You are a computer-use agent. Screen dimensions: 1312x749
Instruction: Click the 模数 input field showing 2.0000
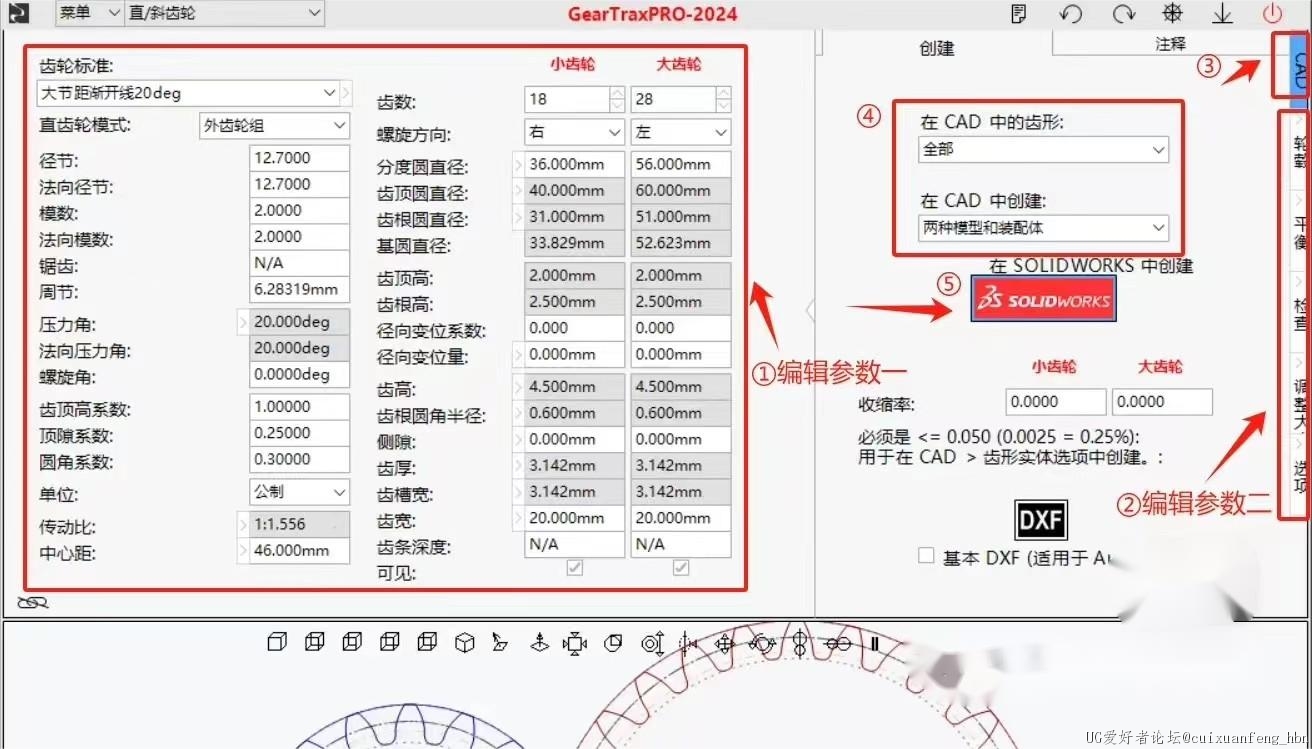tap(299, 211)
